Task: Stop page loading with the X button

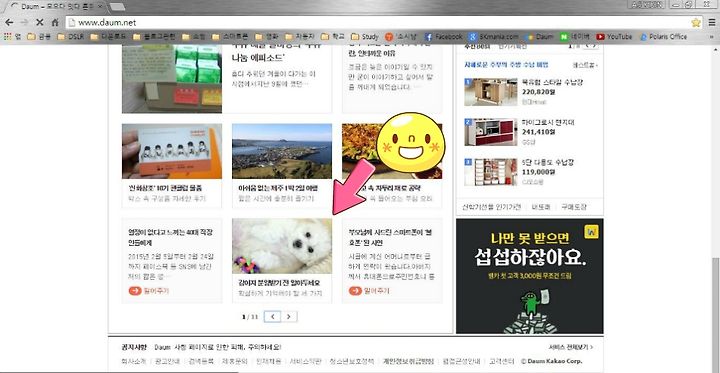Action: tap(39, 23)
